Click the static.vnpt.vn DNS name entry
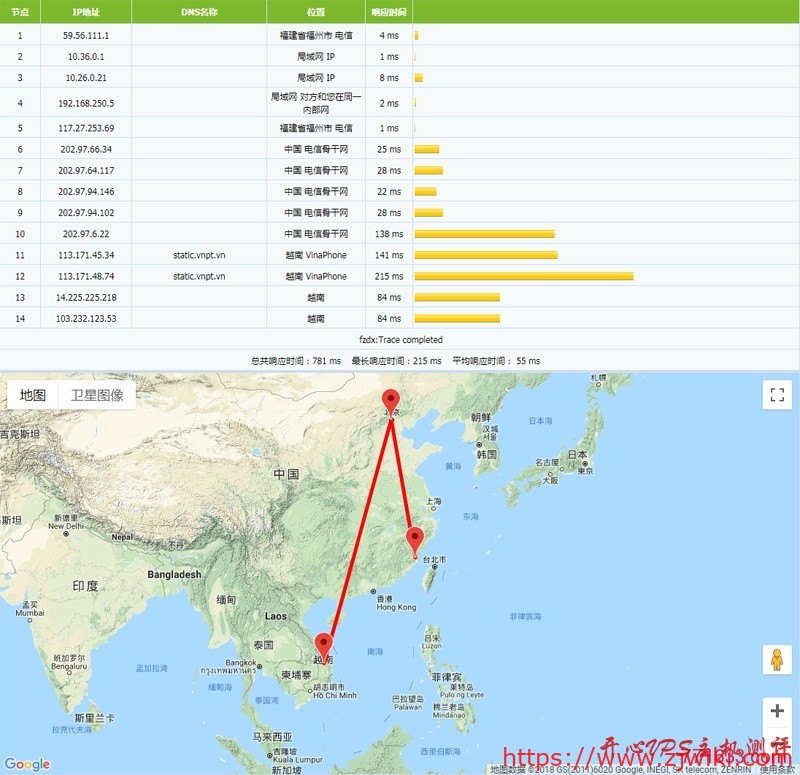This screenshot has height=775, width=800. pos(197,254)
